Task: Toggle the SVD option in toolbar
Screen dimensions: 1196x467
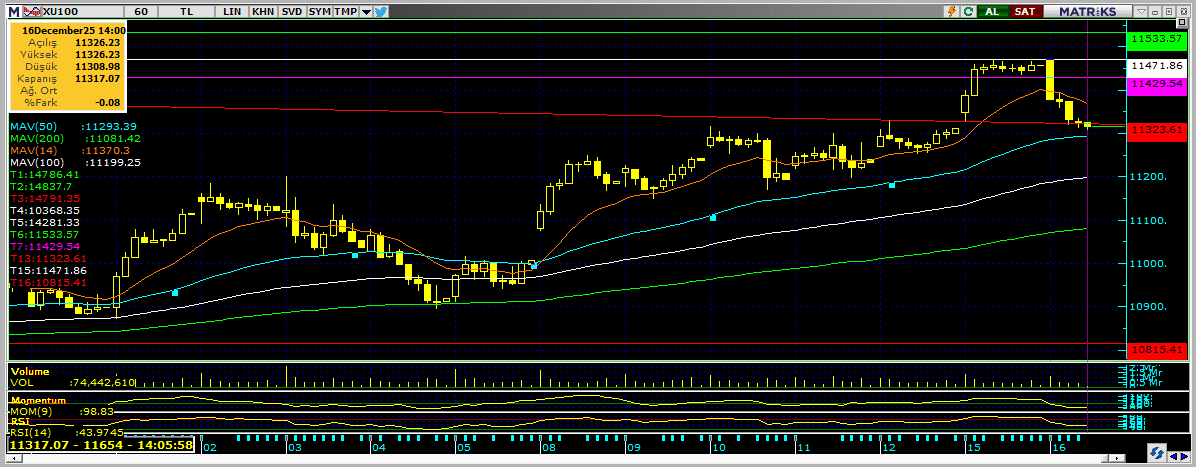Action: click(x=292, y=11)
